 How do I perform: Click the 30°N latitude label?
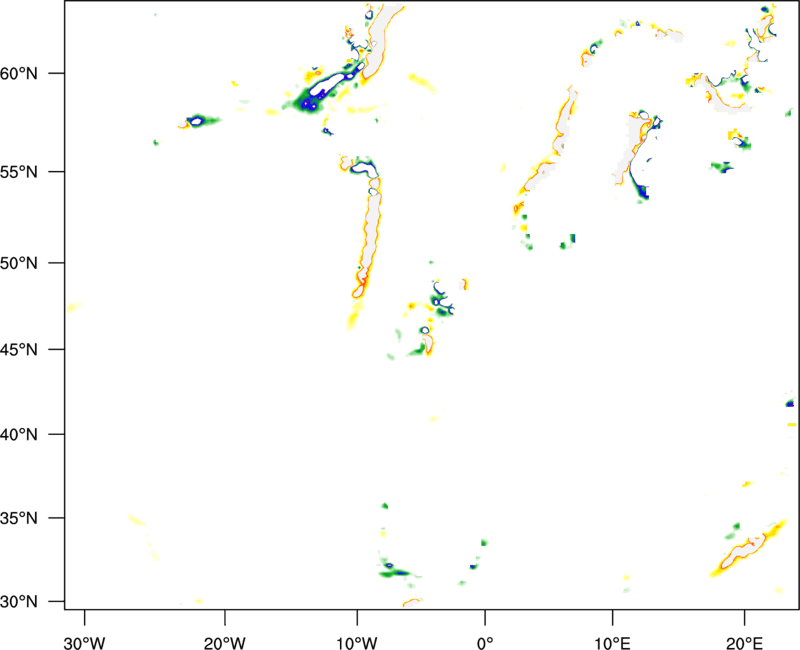point(19,602)
